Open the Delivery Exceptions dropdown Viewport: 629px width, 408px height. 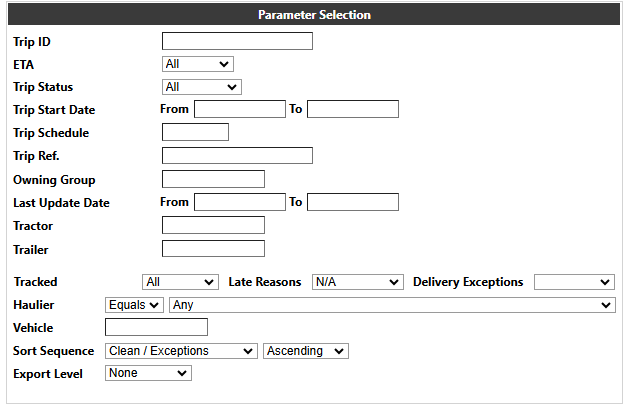click(x=574, y=282)
